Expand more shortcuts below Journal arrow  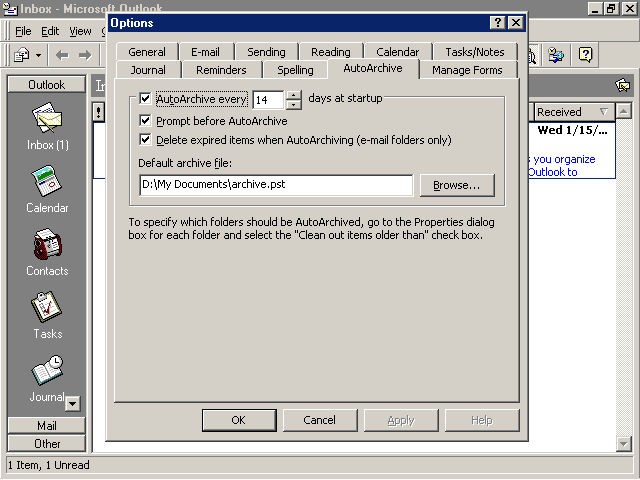tap(73, 404)
